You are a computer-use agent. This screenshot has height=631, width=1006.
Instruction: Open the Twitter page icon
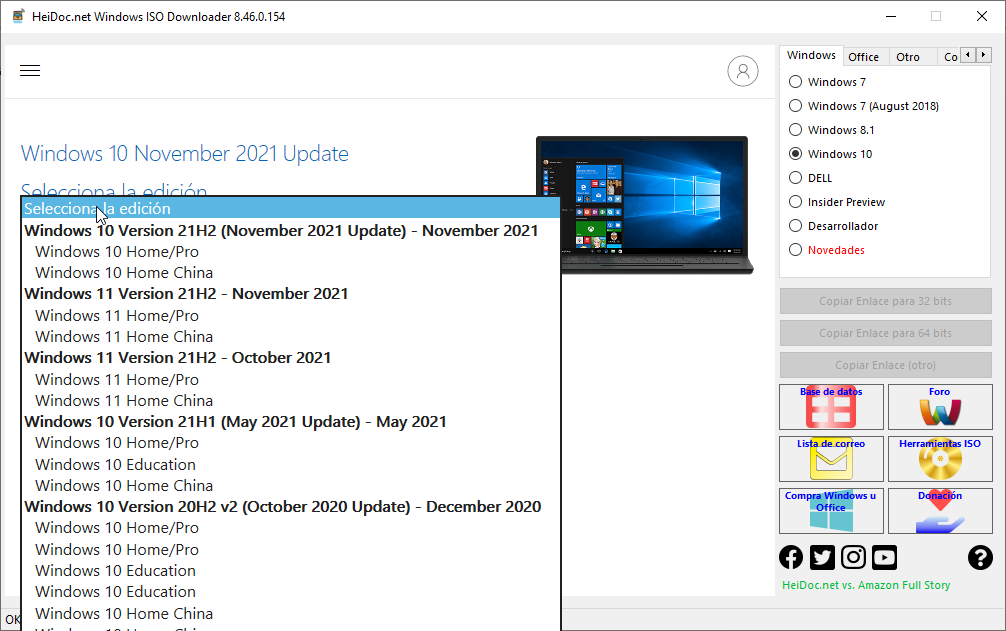pyautogui.click(x=822, y=557)
